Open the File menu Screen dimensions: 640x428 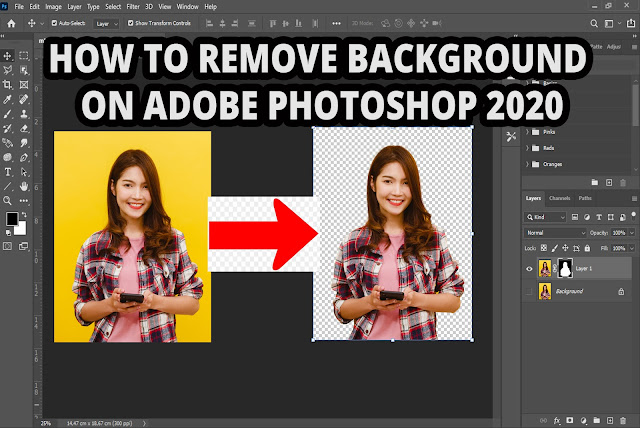coord(19,7)
